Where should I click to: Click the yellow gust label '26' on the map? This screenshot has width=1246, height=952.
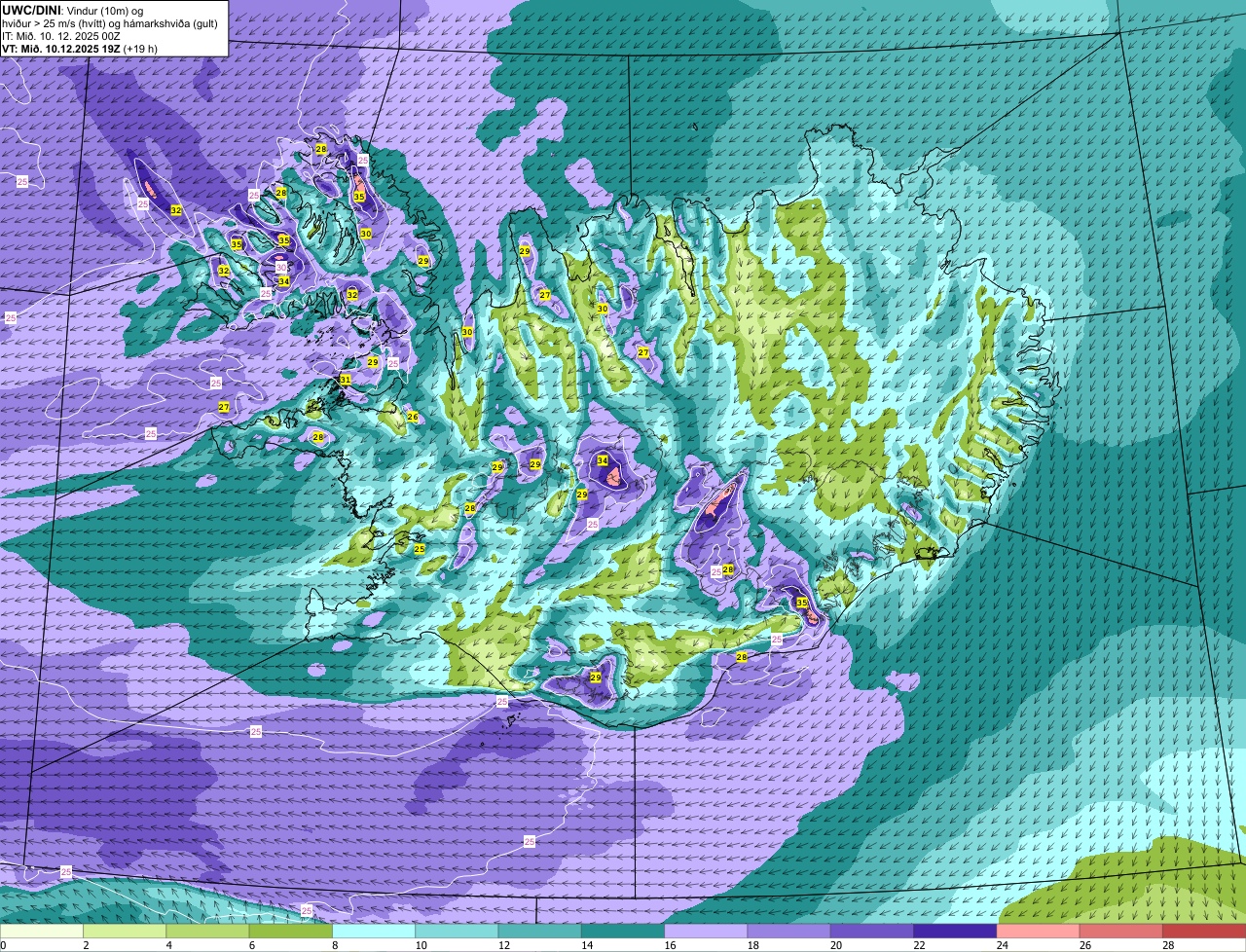click(413, 417)
